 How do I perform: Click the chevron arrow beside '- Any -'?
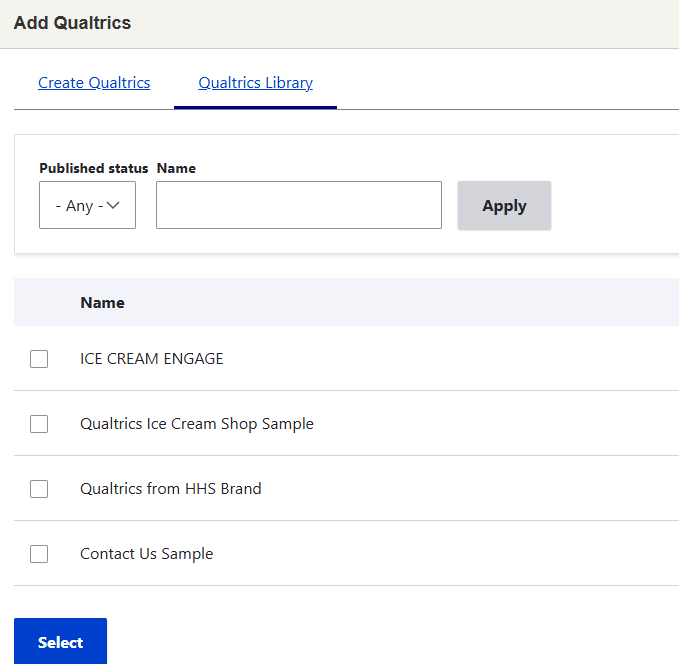pos(113,205)
